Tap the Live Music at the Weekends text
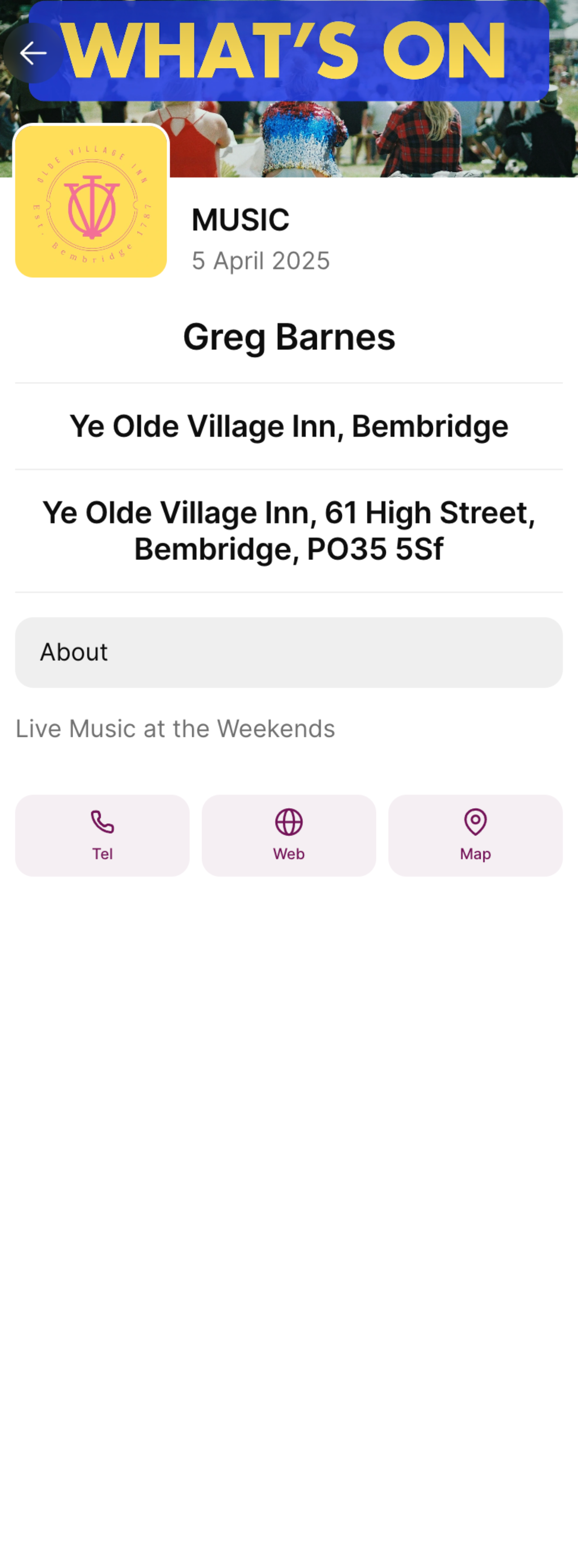The image size is (578, 1568). pos(175,728)
